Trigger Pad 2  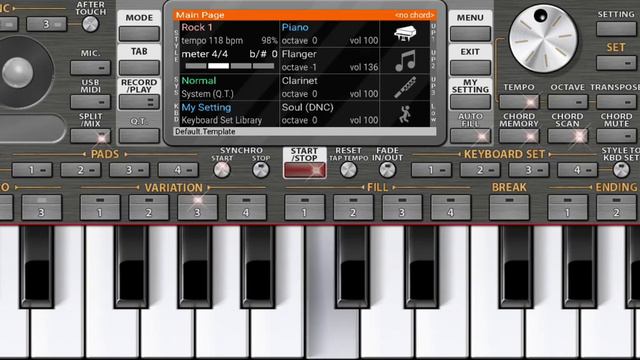coord(80,170)
